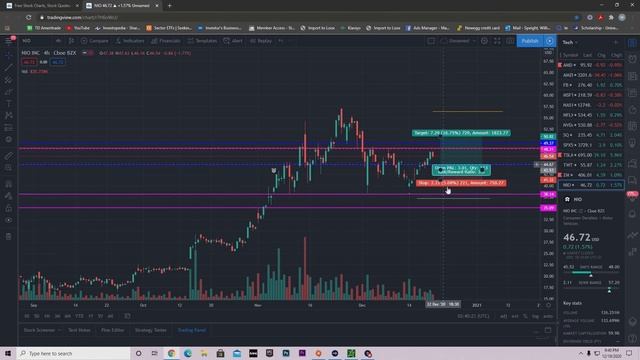Open the Unnamed layout dropdown
Screen dimensions: 640x360
coord(459,41)
